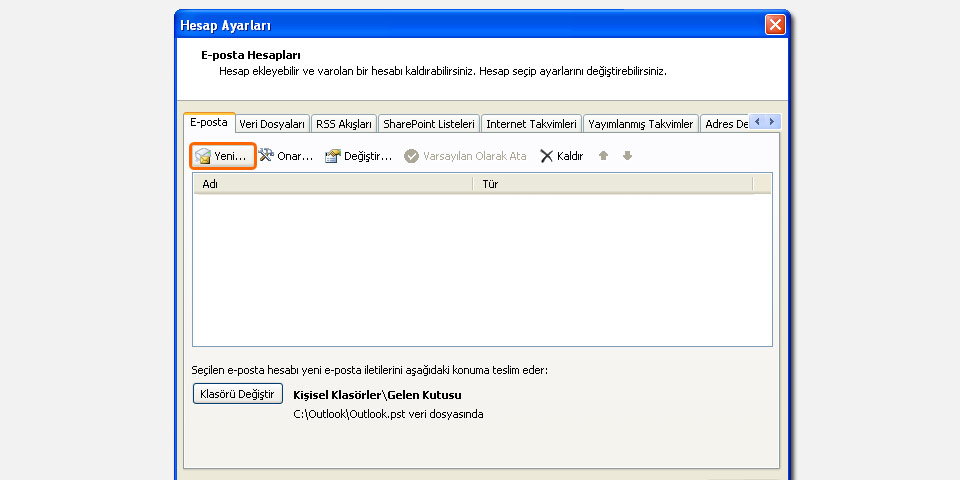
Task: Click the Tür column header
Action: tap(612, 184)
